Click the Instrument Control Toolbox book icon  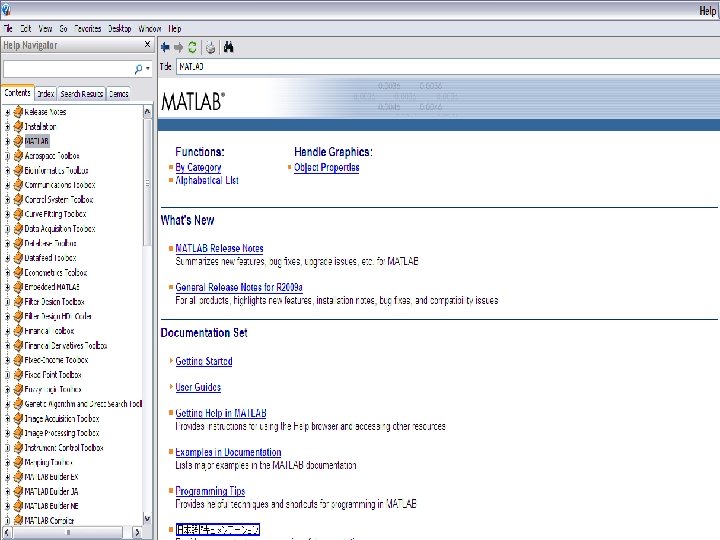click(18, 448)
